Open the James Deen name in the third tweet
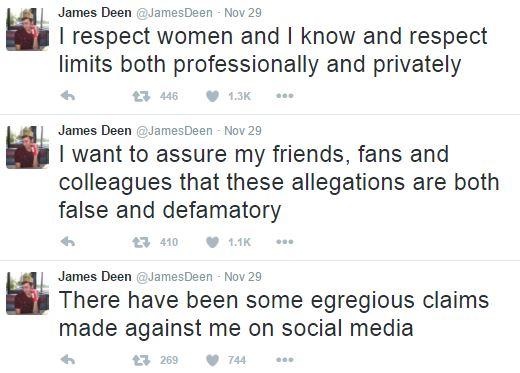The height and width of the screenshot is (373, 520). pyautogui.click(x=95, y=277)
